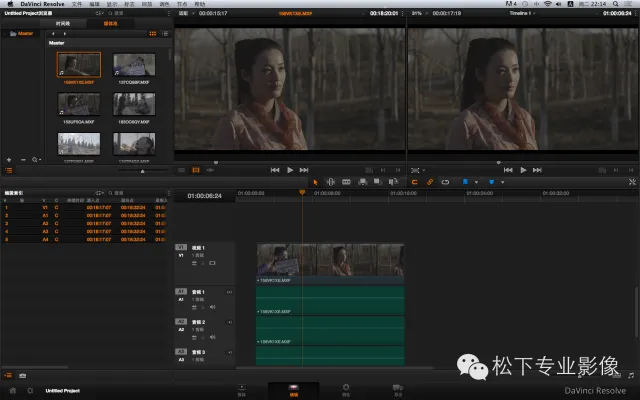
Task: Open the media pool sort dropdown
Action: (x=99, y=13)
